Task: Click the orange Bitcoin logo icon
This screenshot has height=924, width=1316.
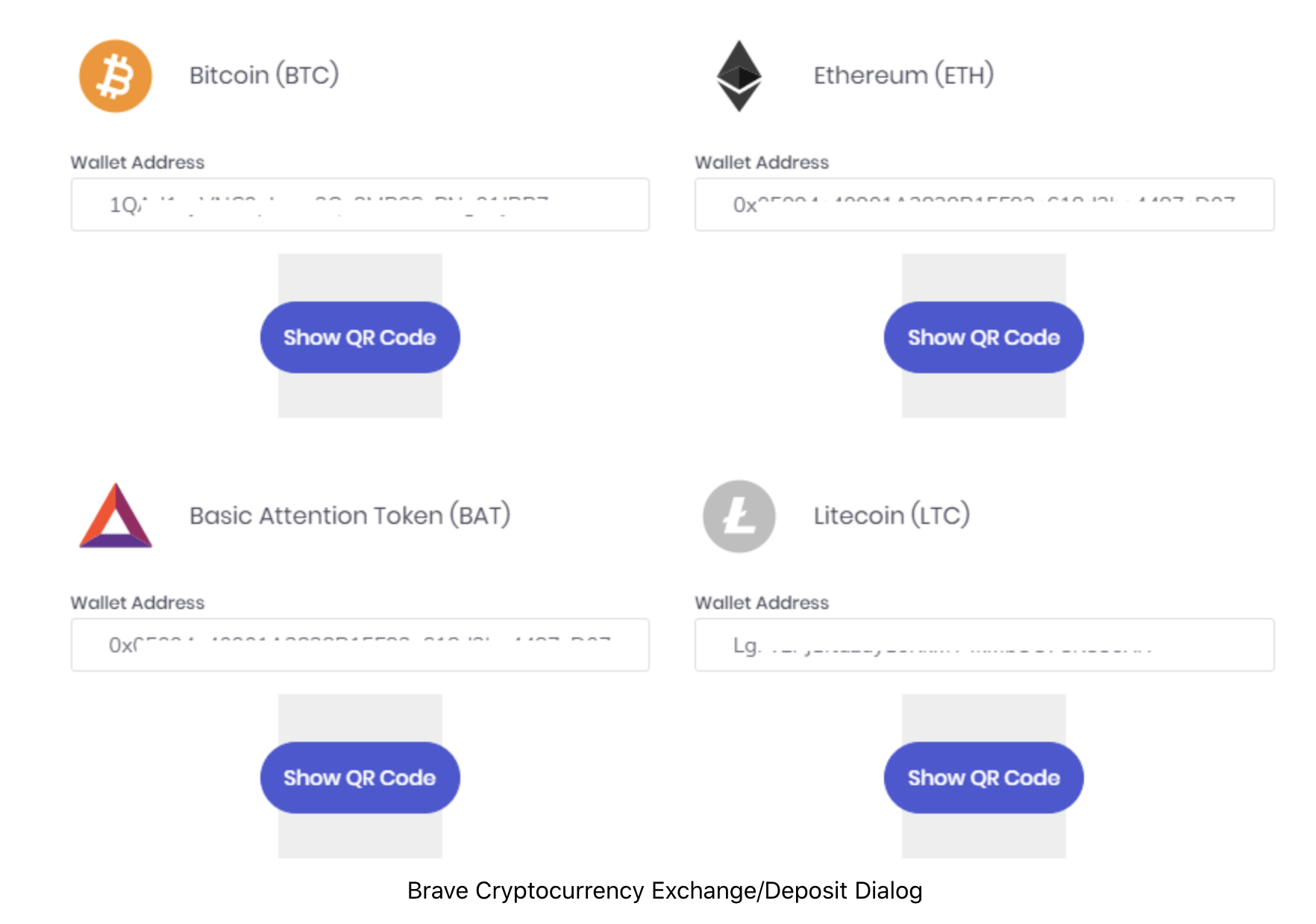Action: coord(116,76)
